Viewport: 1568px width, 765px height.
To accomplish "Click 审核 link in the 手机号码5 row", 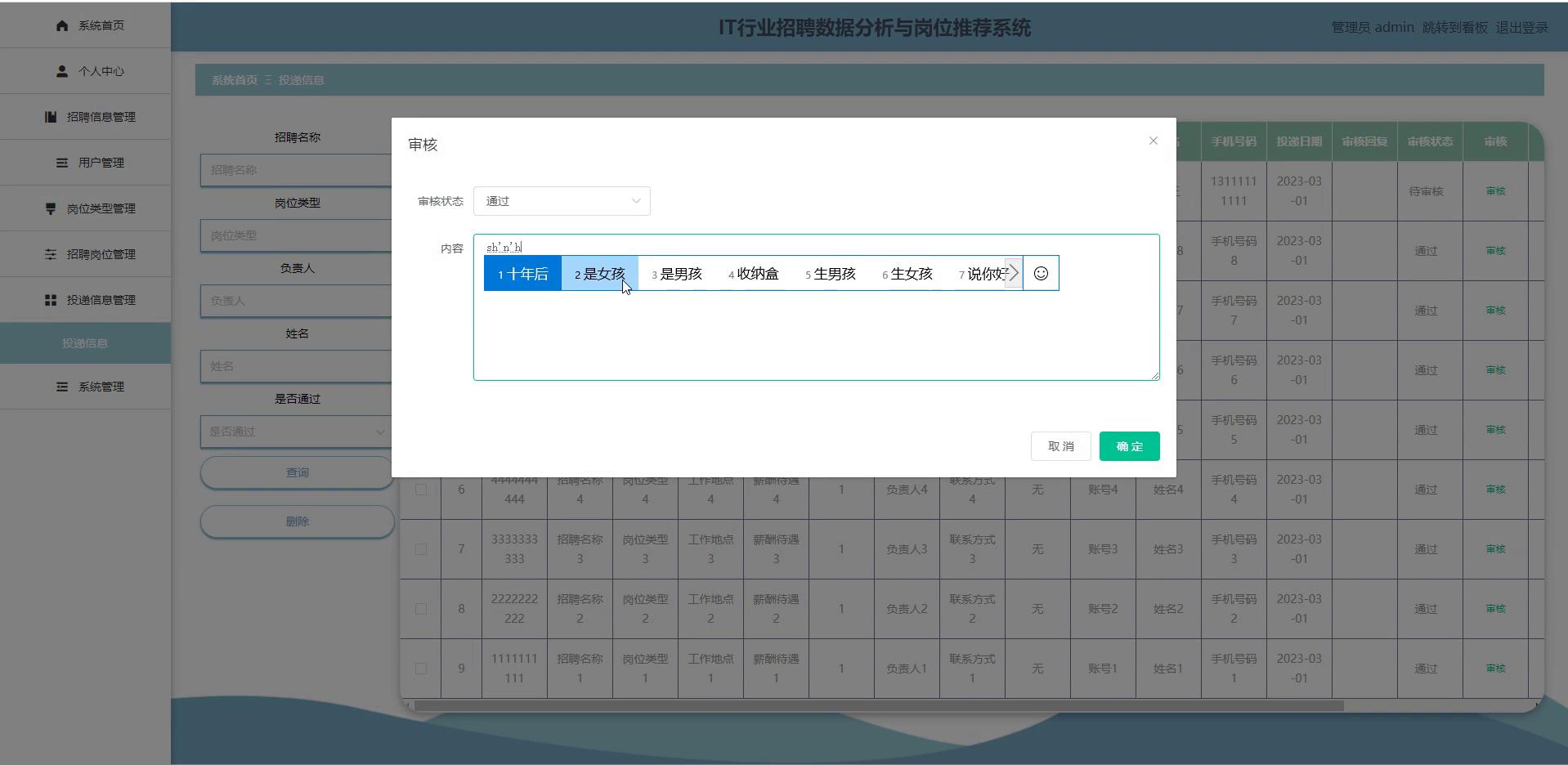I will pos(1495,430).
